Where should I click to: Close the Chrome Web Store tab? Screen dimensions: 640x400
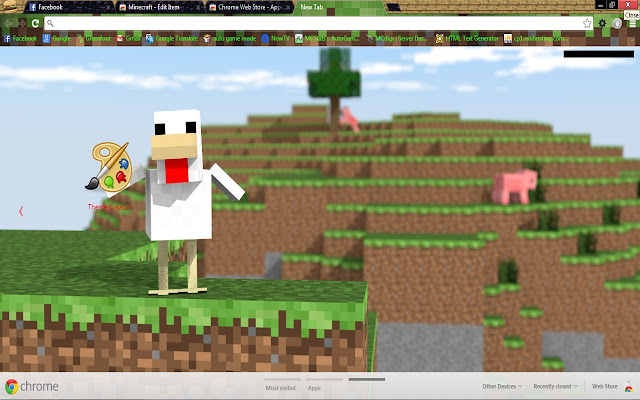tap(288, 8)
